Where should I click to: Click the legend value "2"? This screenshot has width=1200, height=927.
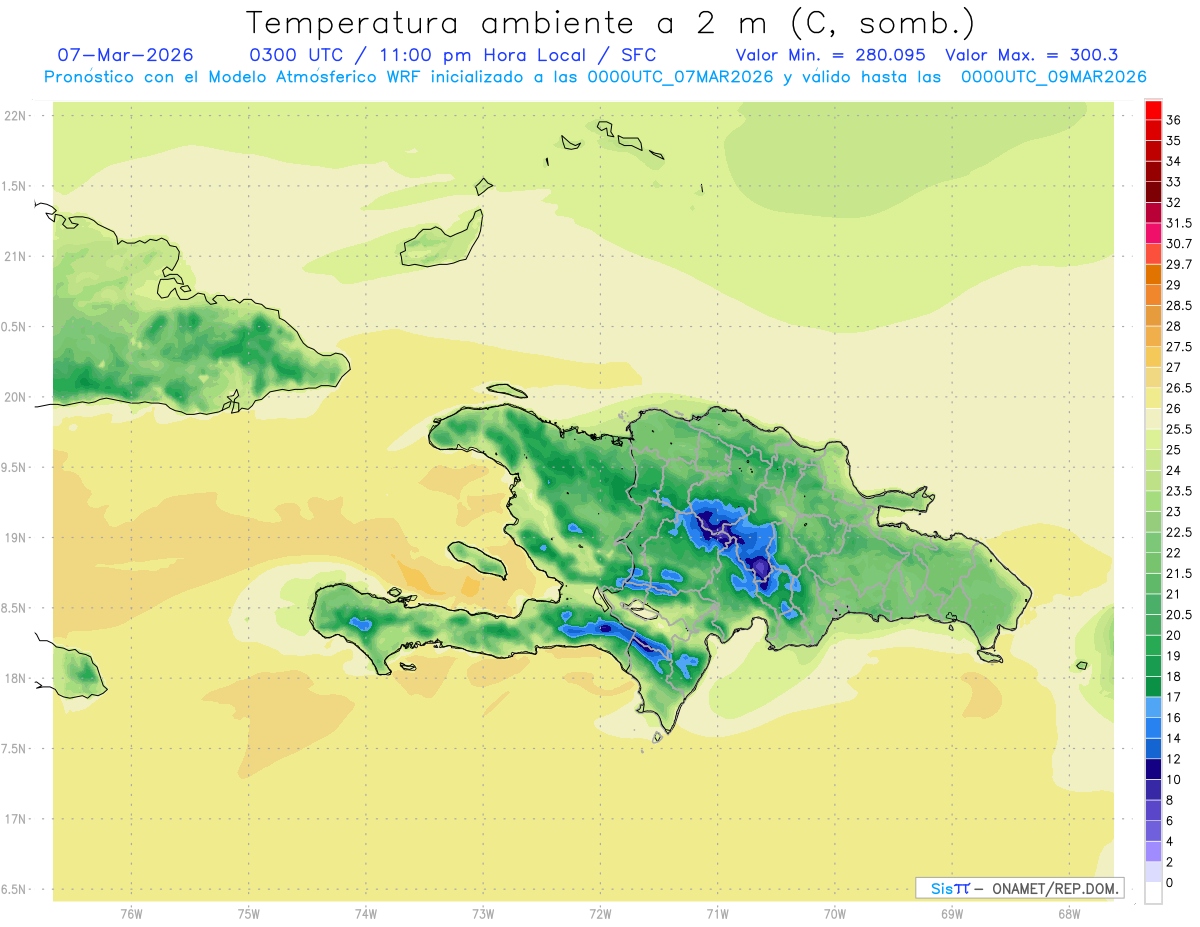pos(1170,862)
